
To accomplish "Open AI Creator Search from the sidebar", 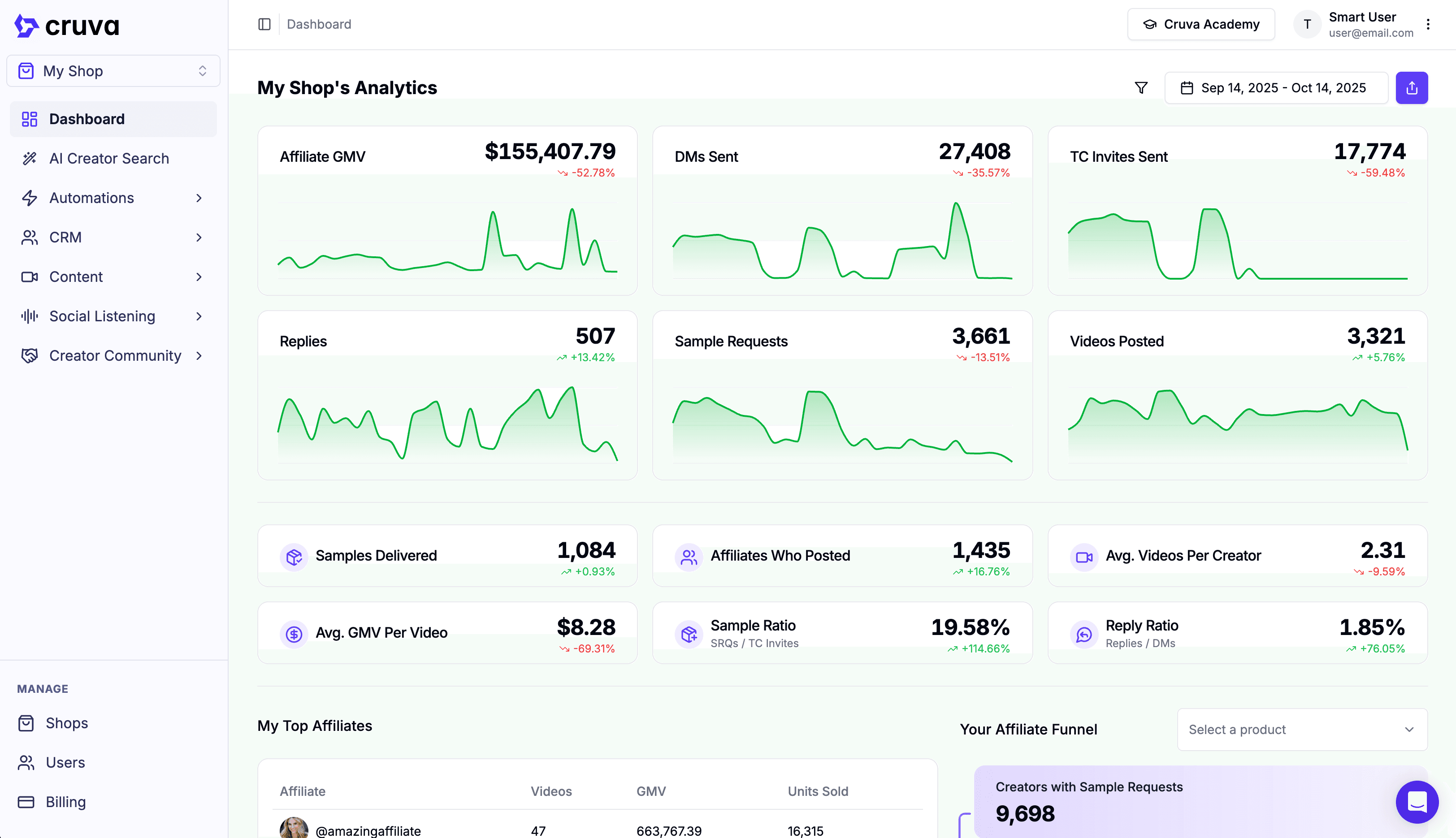I will click(x=109, y=158).
